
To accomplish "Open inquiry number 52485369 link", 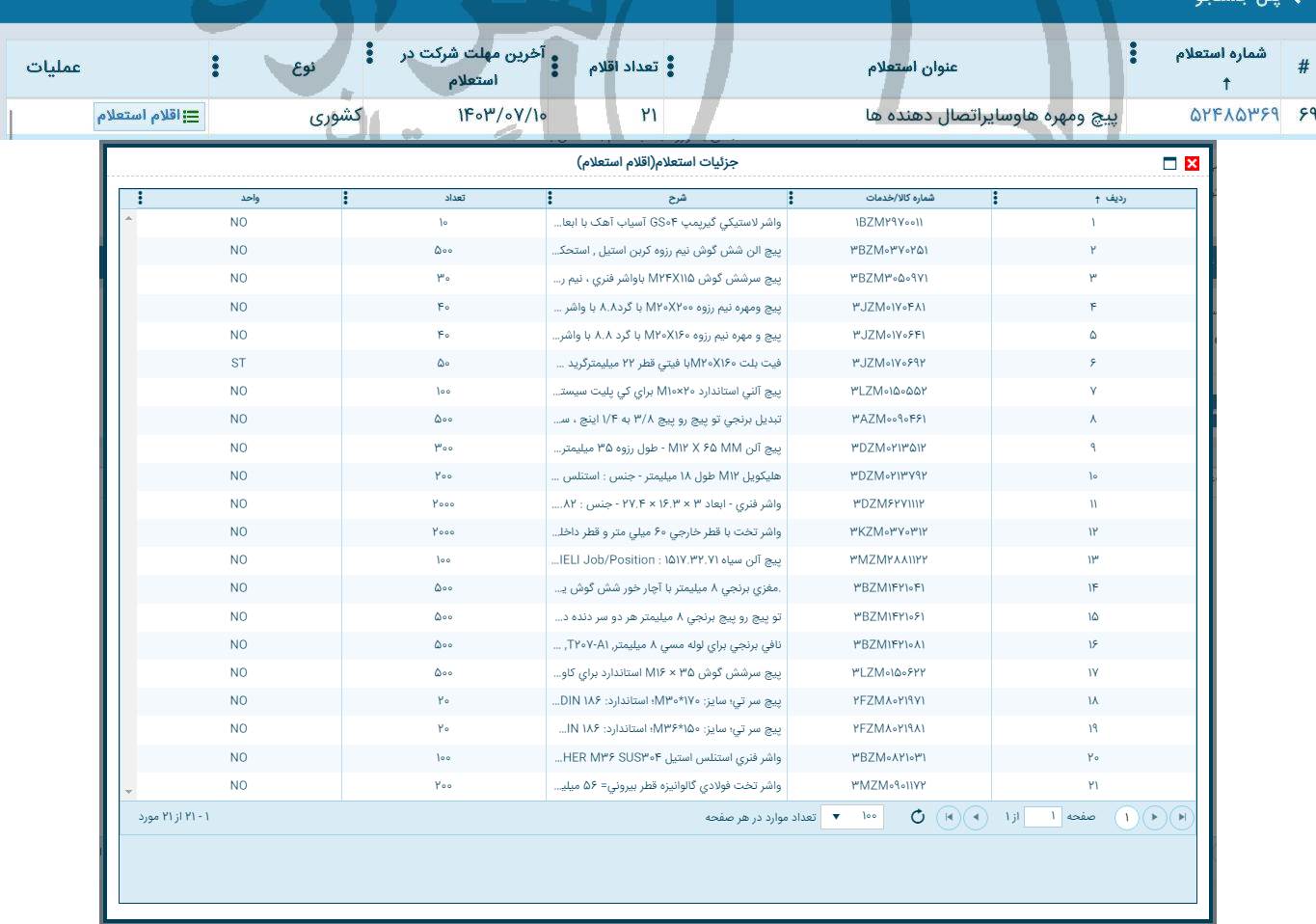I will tap(1233, 115).
